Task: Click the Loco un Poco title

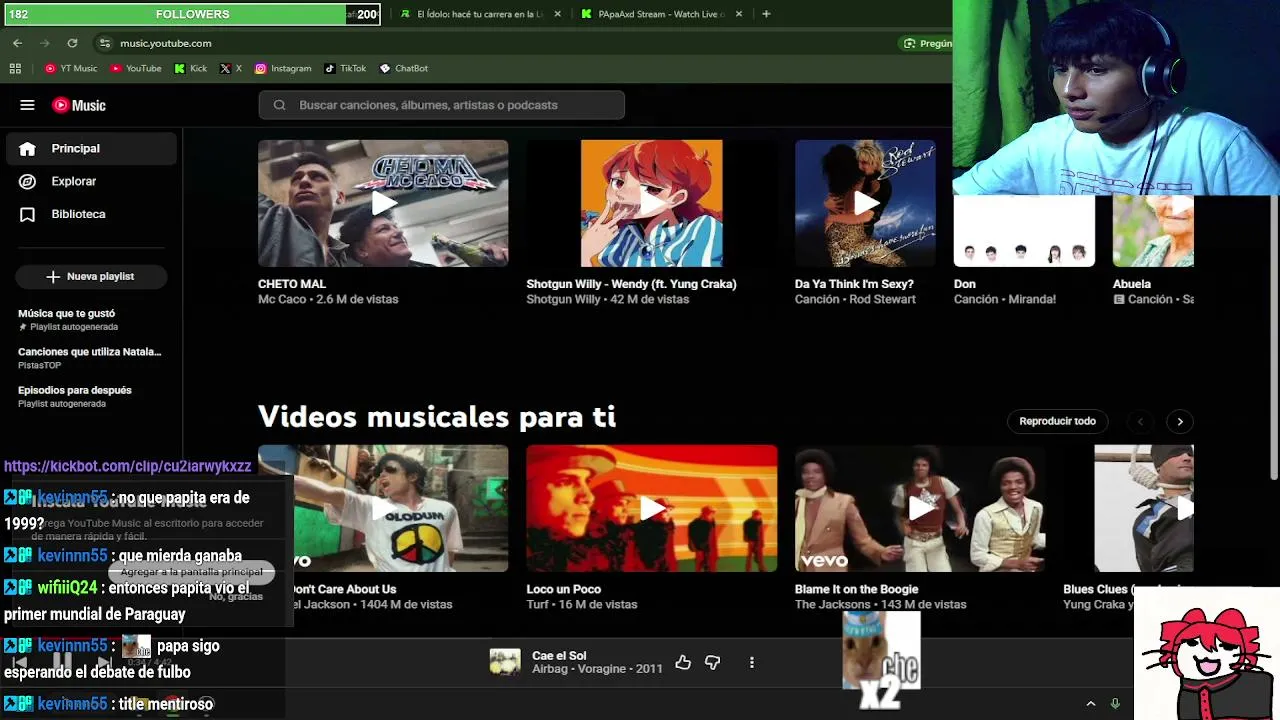Action: point(563,589)
